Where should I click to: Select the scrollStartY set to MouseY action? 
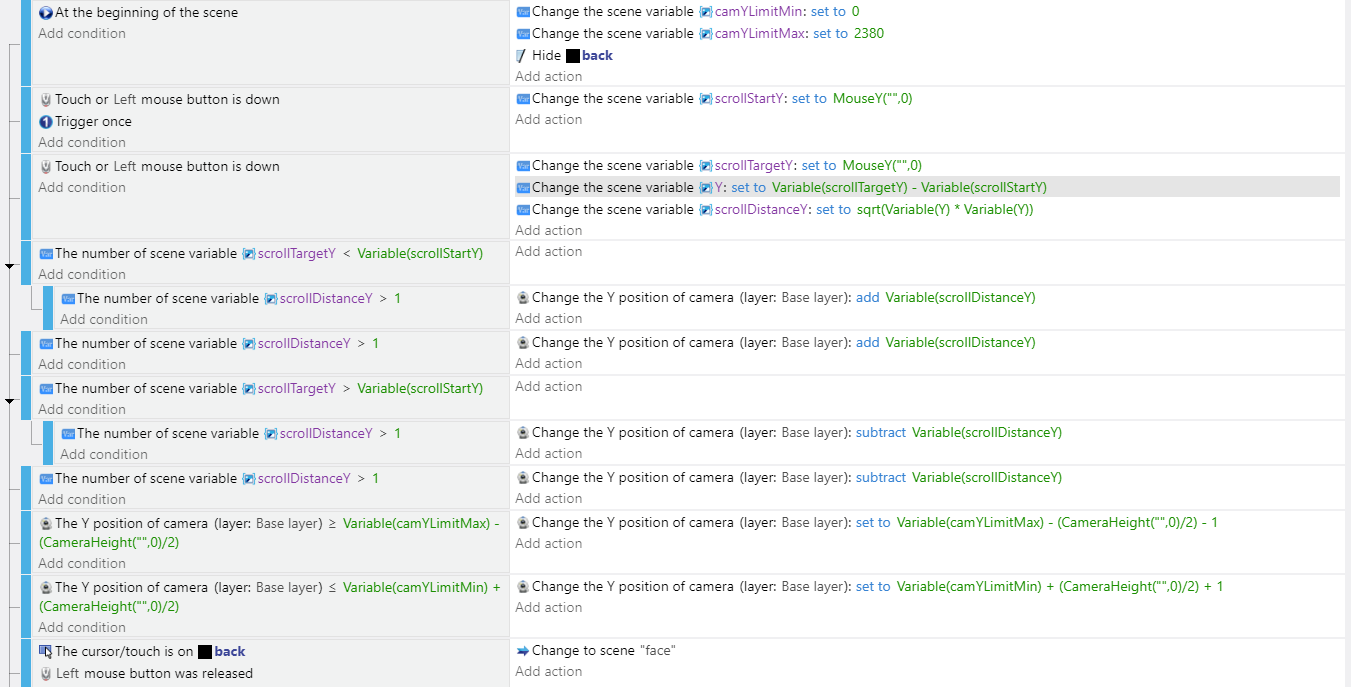coord(714,99)
